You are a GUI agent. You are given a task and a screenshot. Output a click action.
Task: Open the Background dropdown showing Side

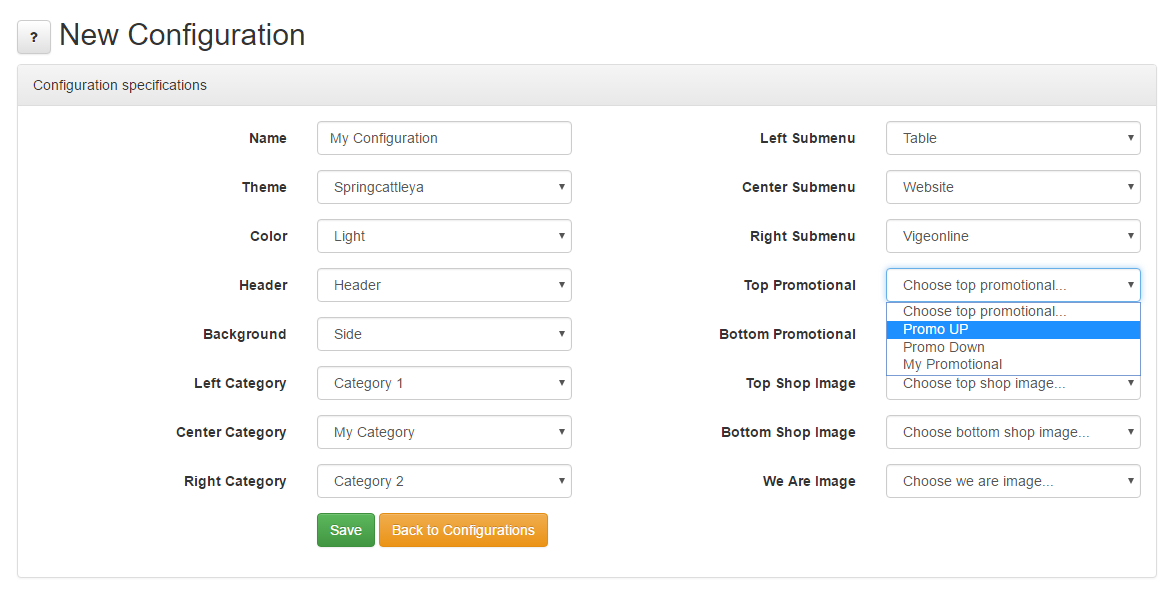point(444,334)
